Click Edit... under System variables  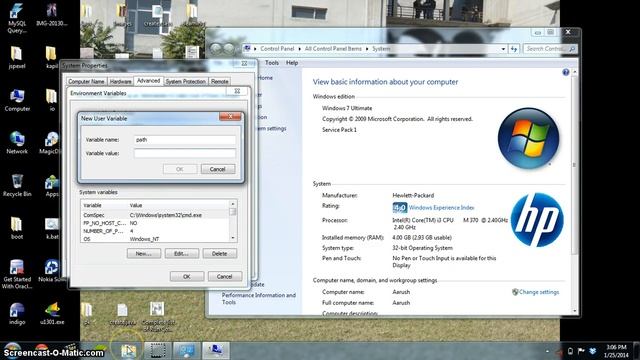click(x=182, y=254)
